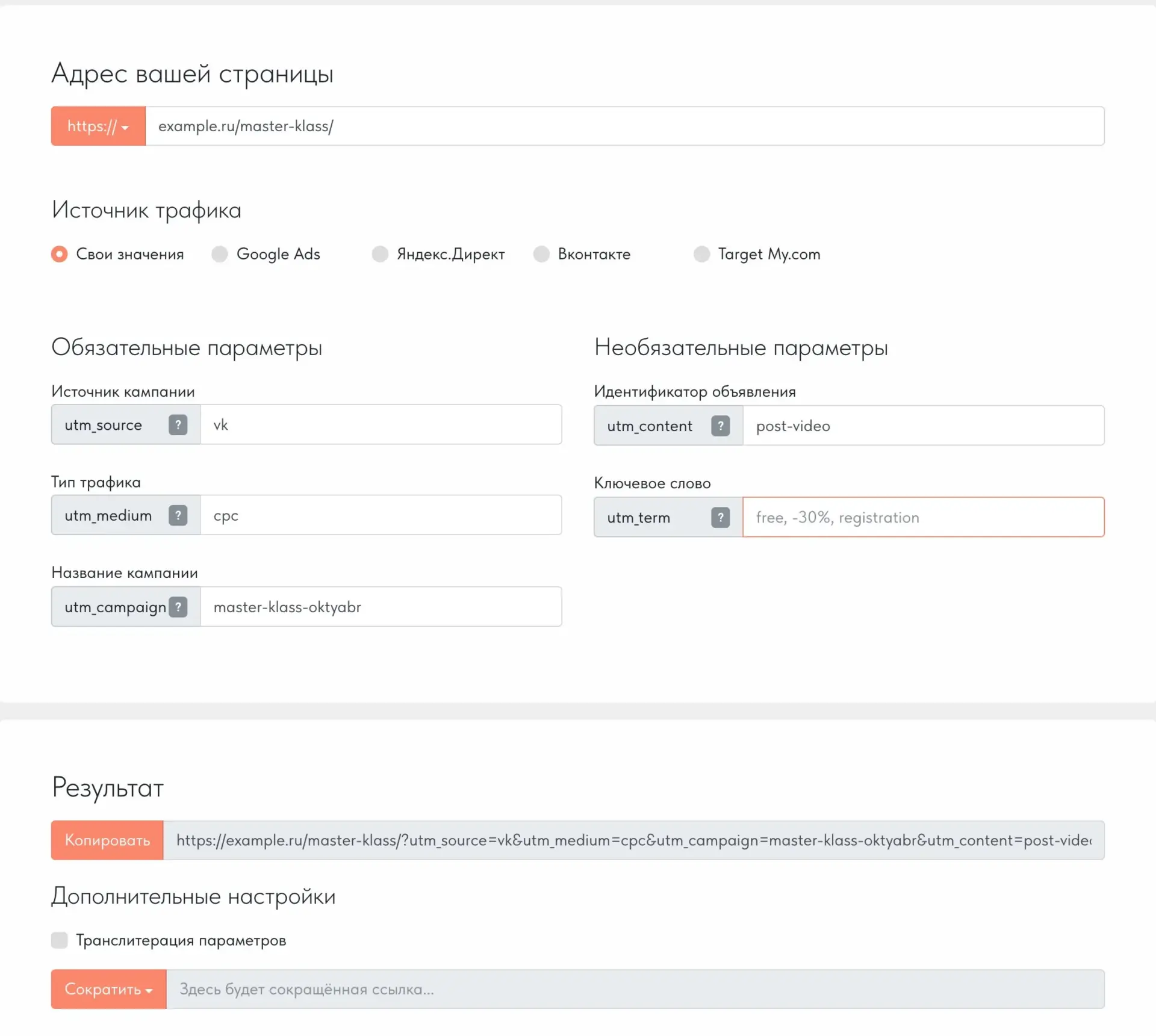This screenshot has width=1156, height=1036.
Task: Click the Тип трафика label
Action: (x=96, y=483)
